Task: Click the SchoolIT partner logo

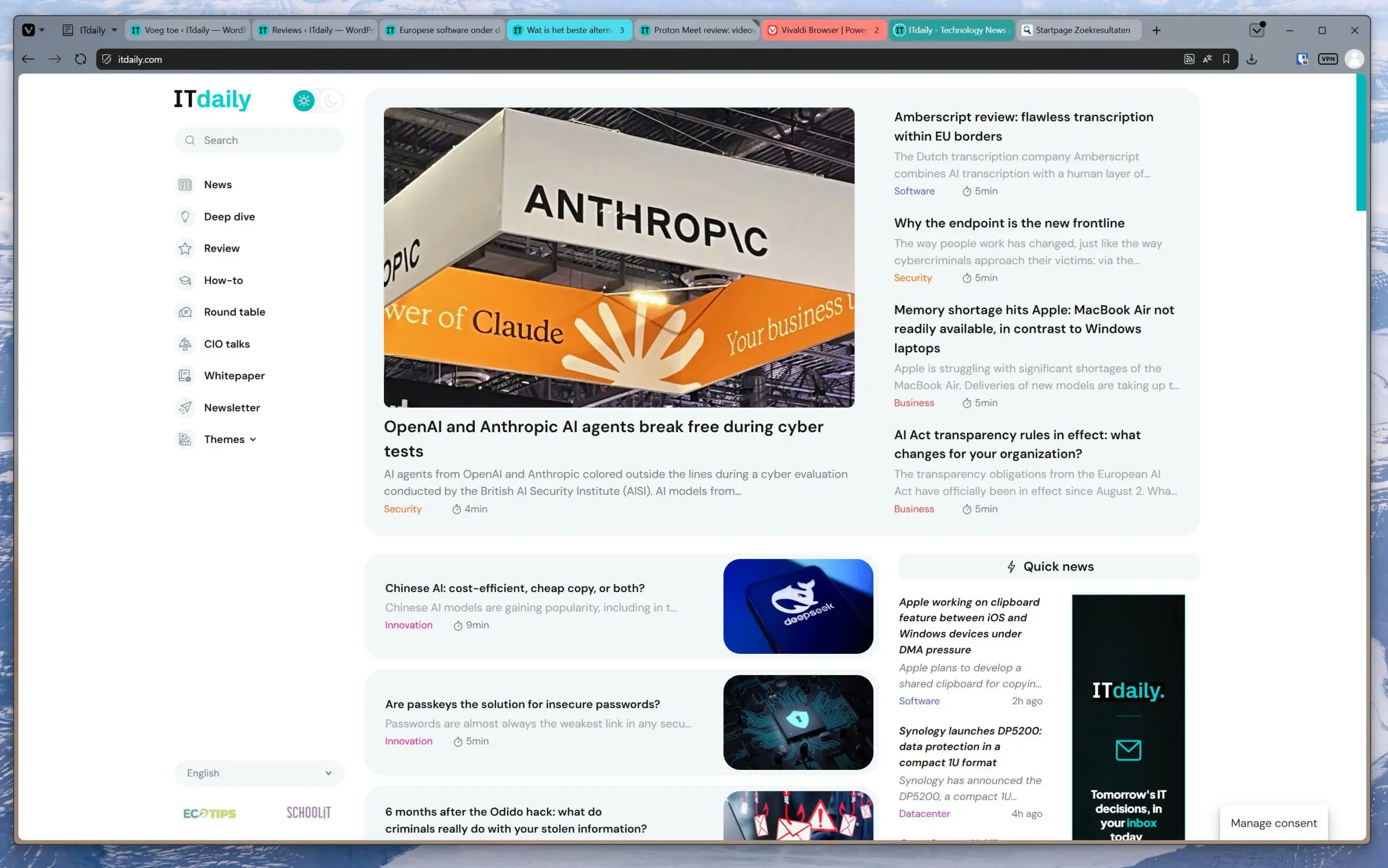Action: (x=309, y=813)
